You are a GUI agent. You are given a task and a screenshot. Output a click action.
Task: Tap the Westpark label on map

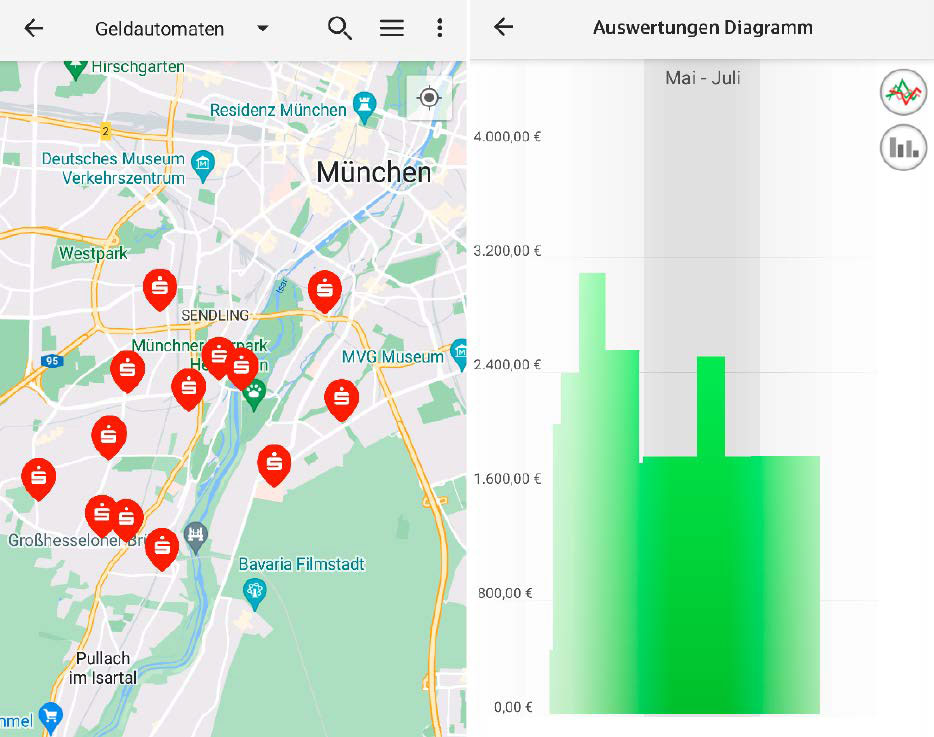point(93,253)
